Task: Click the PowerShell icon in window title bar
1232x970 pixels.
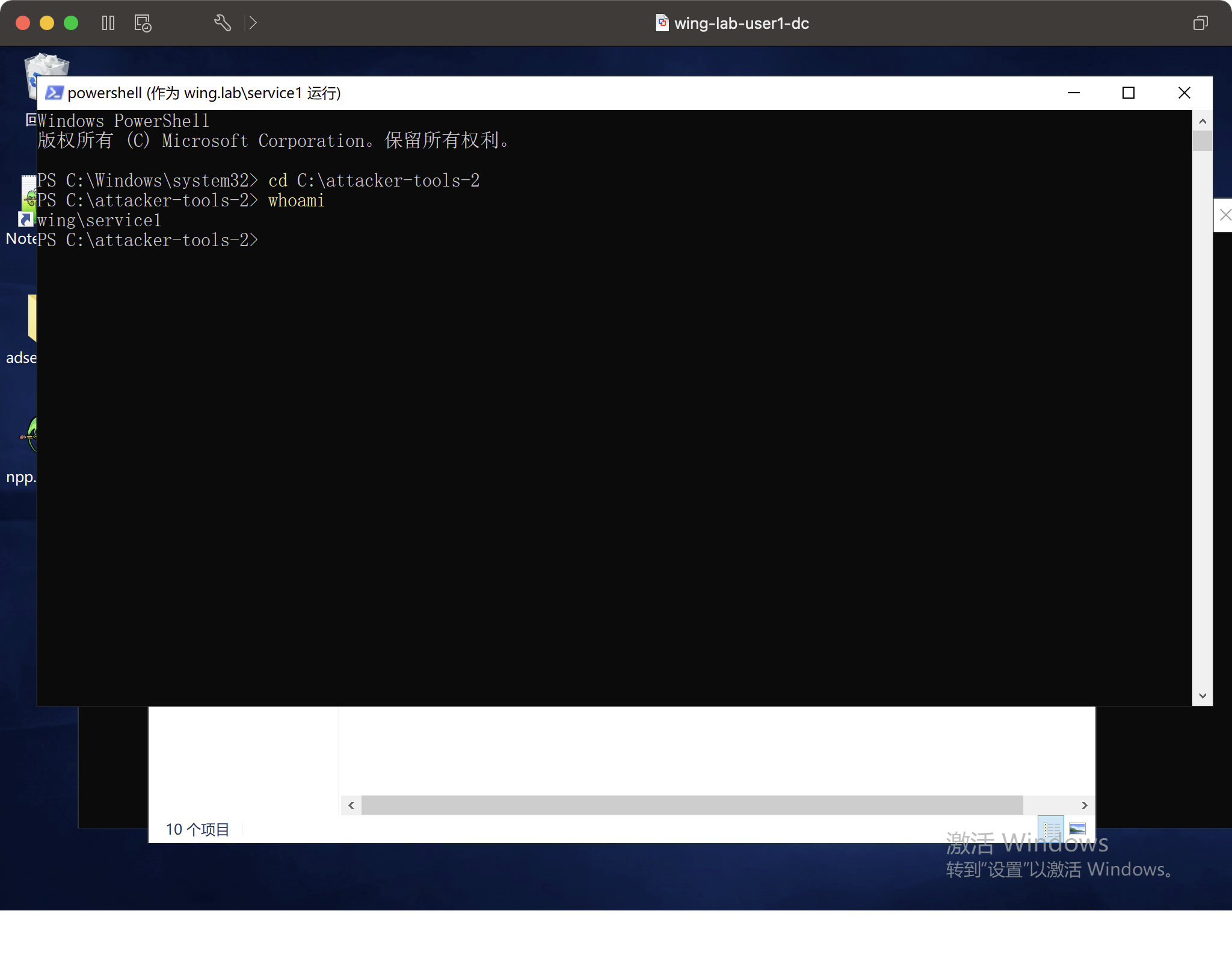Action: click(55, 93)
